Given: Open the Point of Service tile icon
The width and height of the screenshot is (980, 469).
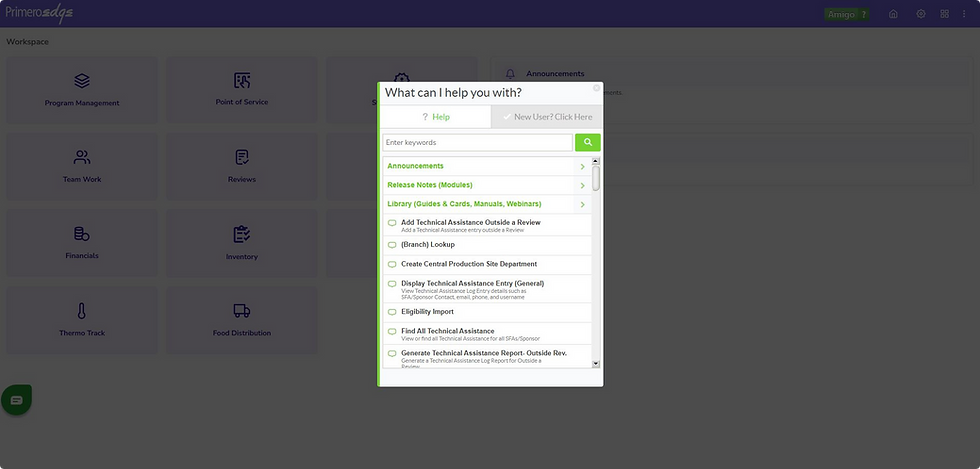Looking at the screenshot, I should [242, 80].
